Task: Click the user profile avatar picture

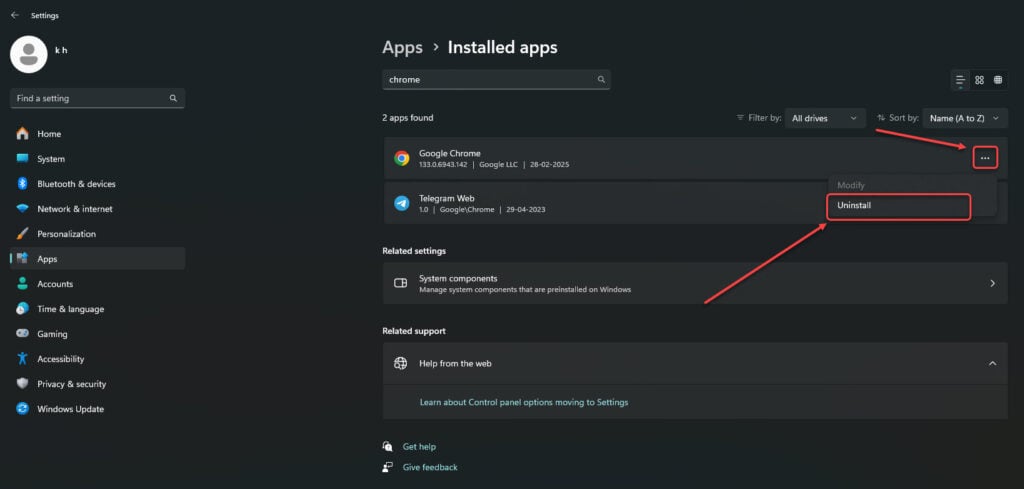Action: pos(28,54)
